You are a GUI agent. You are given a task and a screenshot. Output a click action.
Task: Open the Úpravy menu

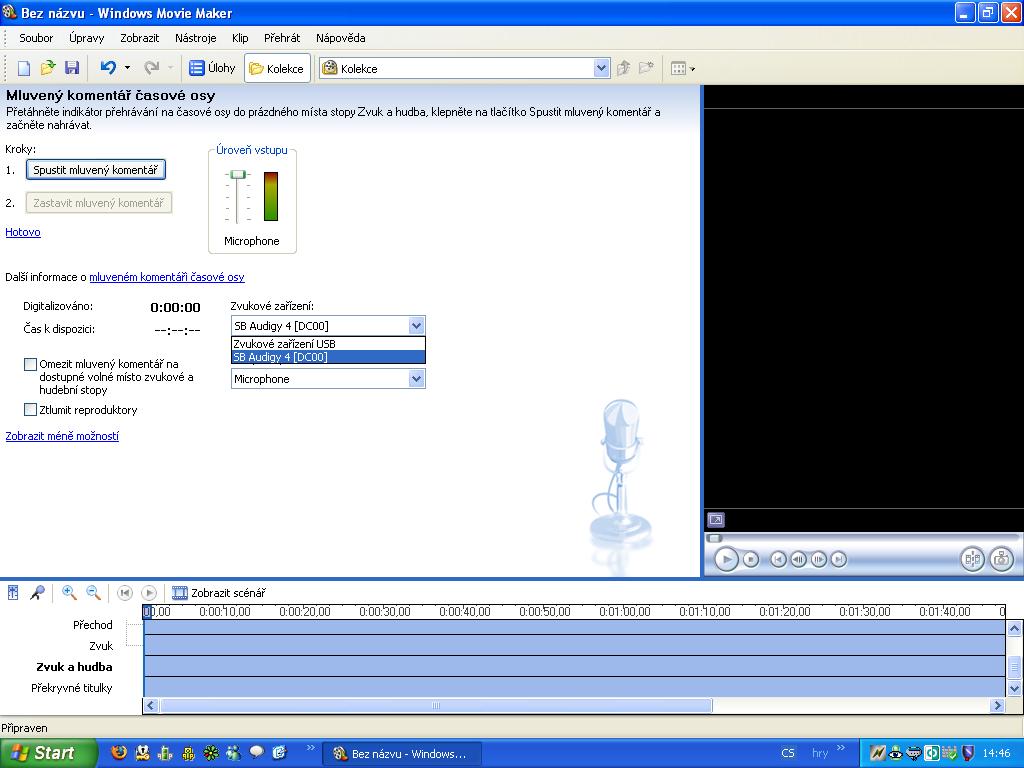tap(87, 38)
